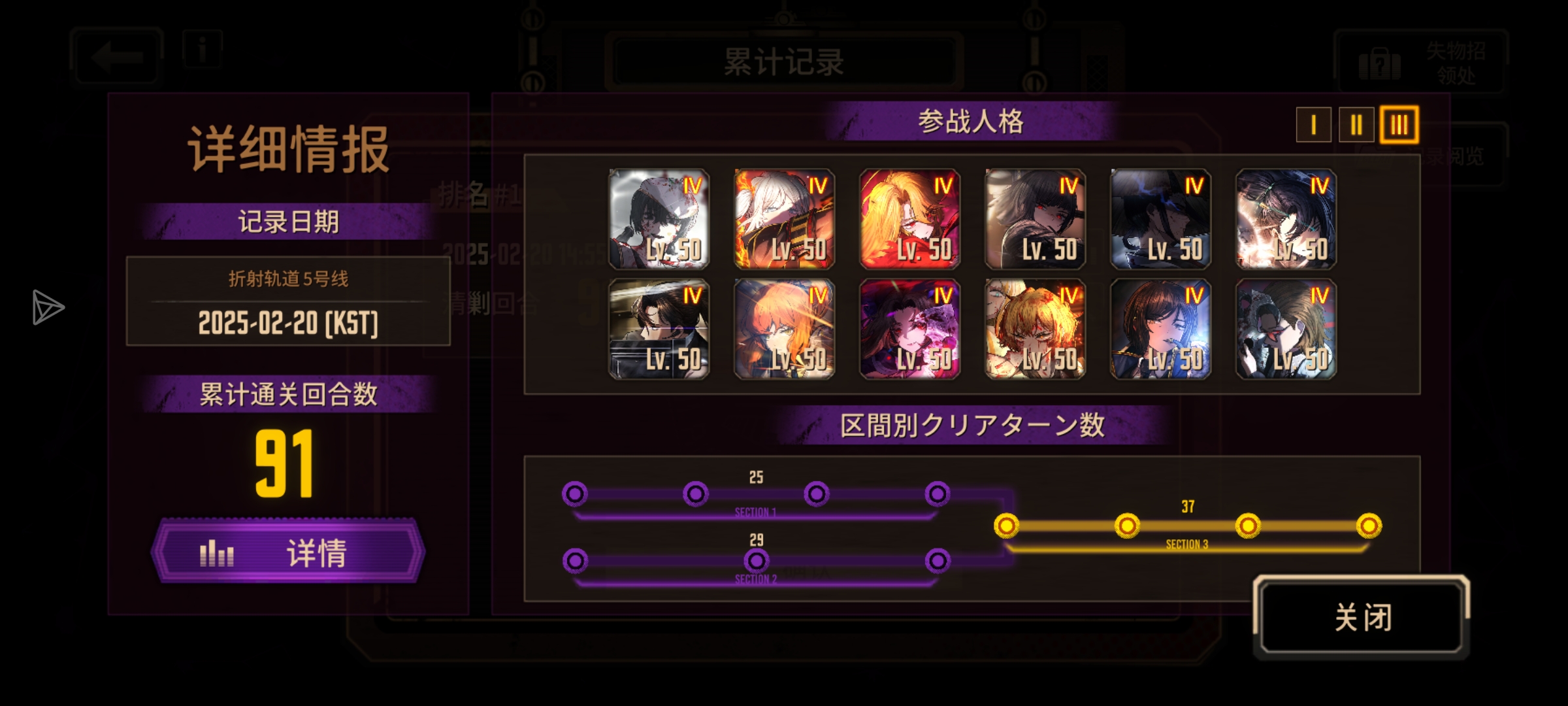Open the 失物招领处 lost-and-found icon
Viewport: 1568px width, 706px height.
coord(1422,63)
